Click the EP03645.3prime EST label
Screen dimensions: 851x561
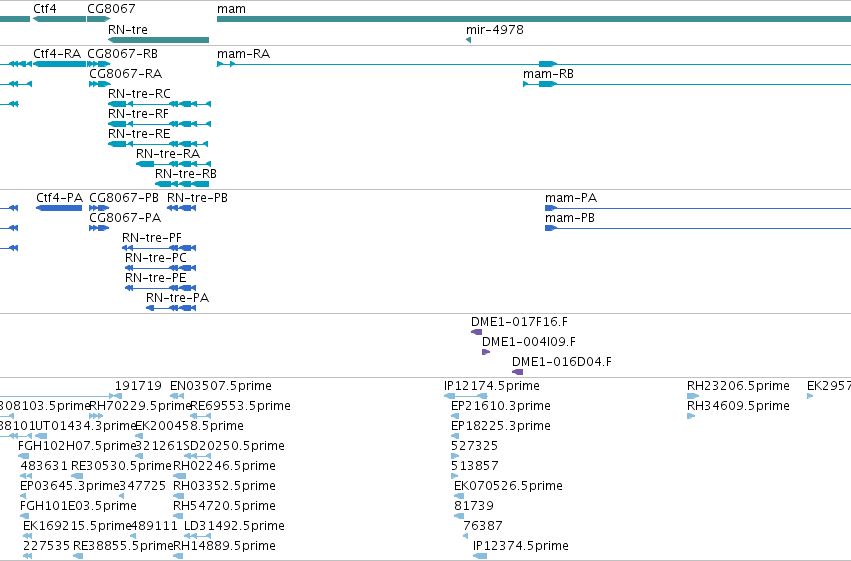click(69, 486)
